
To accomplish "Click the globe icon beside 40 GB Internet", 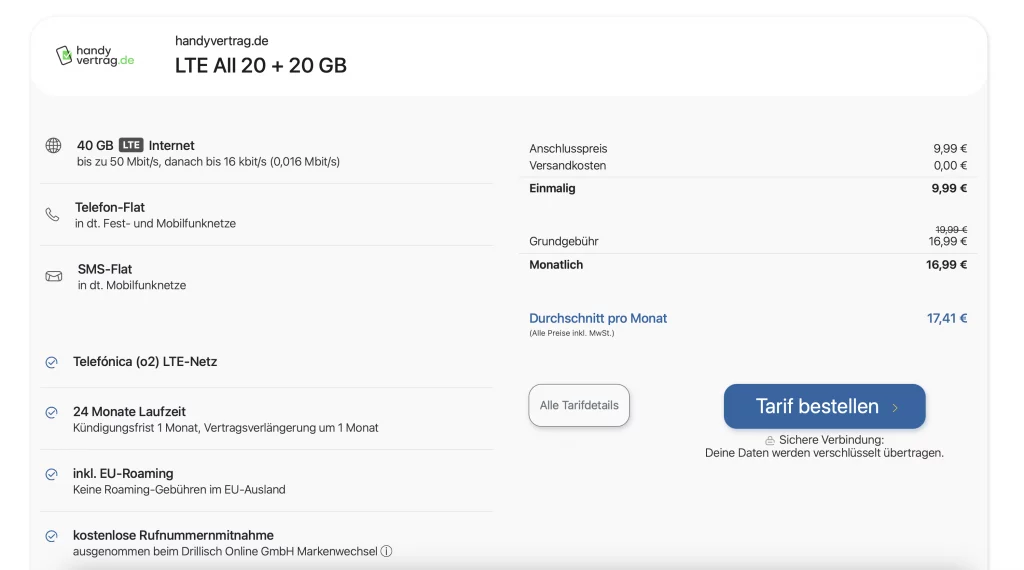I will pyautogui.click(x=53, y=146).
